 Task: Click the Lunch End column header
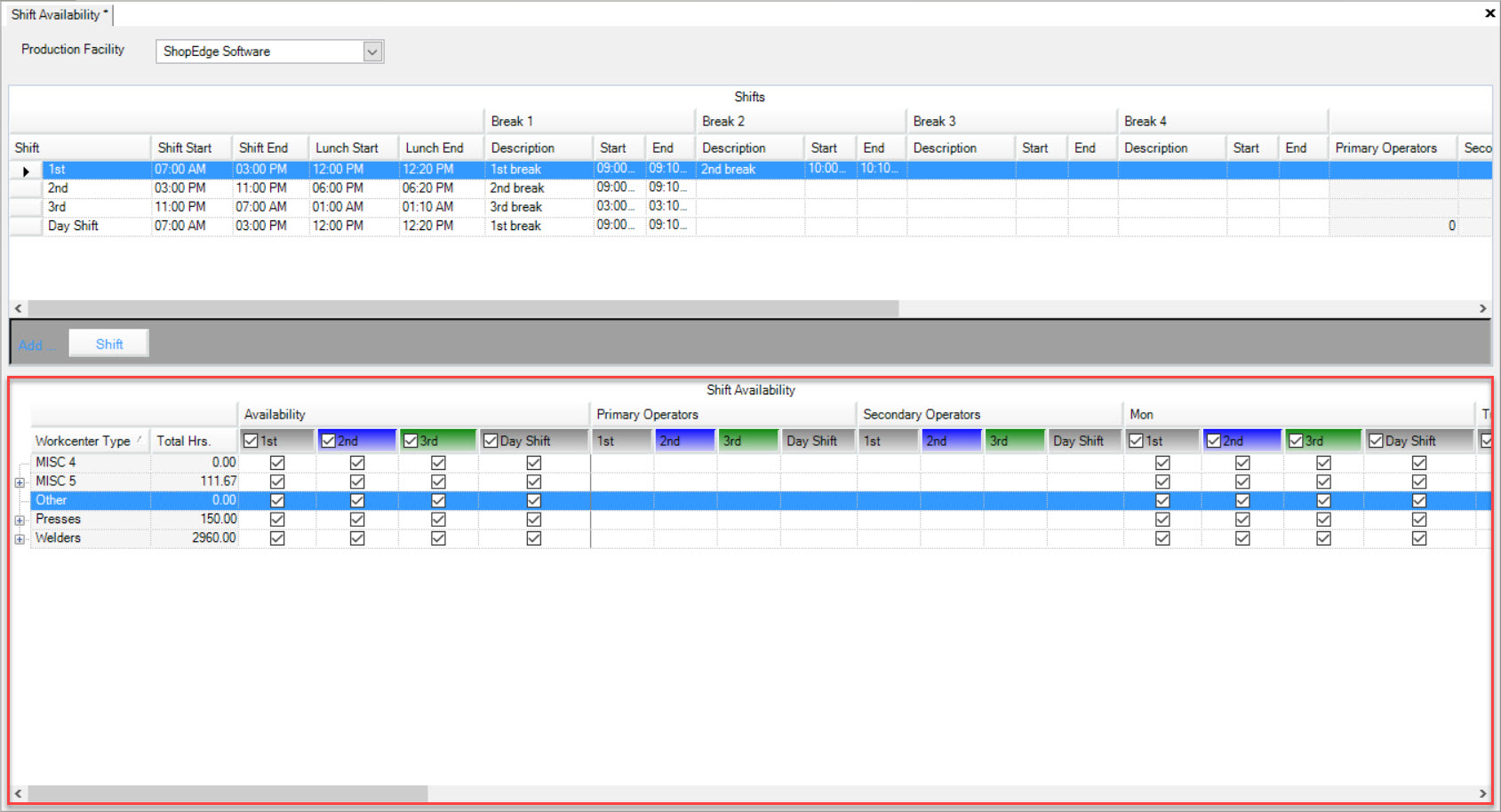(442, 147)
